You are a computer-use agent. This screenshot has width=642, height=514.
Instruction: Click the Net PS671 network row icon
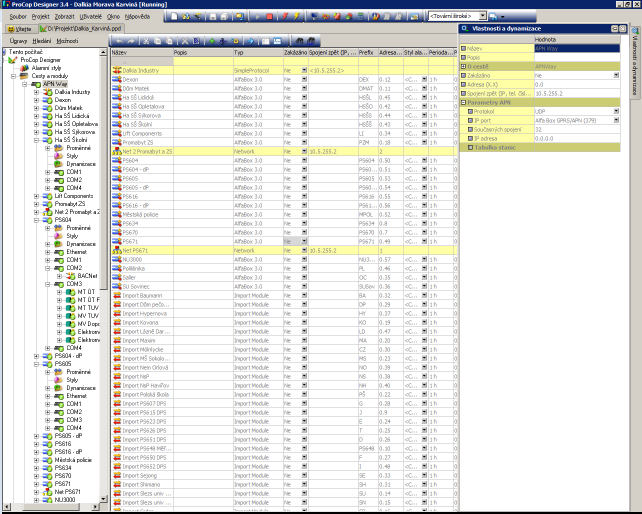point(117,250)
